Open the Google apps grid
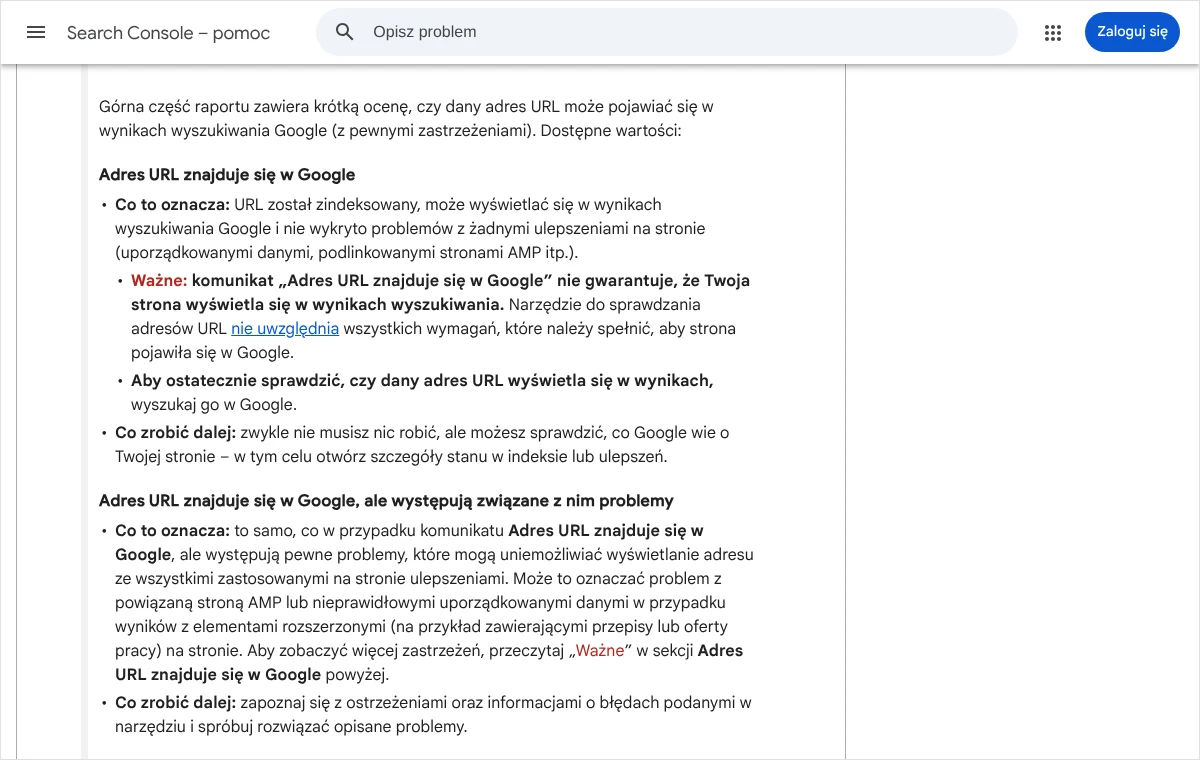 1052,32
